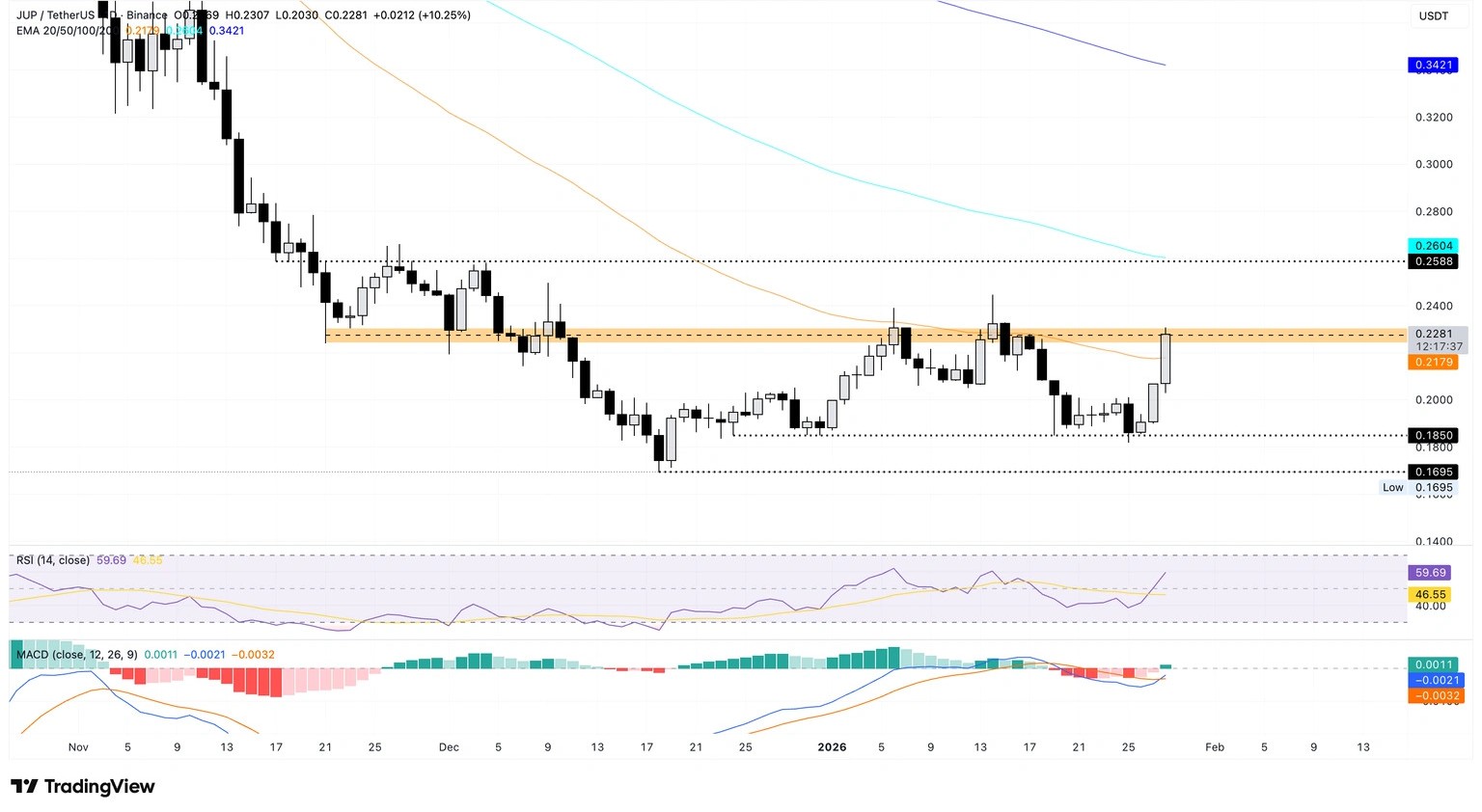Click the highlighted 0.3421 EMA price label

click(1433, 65)
